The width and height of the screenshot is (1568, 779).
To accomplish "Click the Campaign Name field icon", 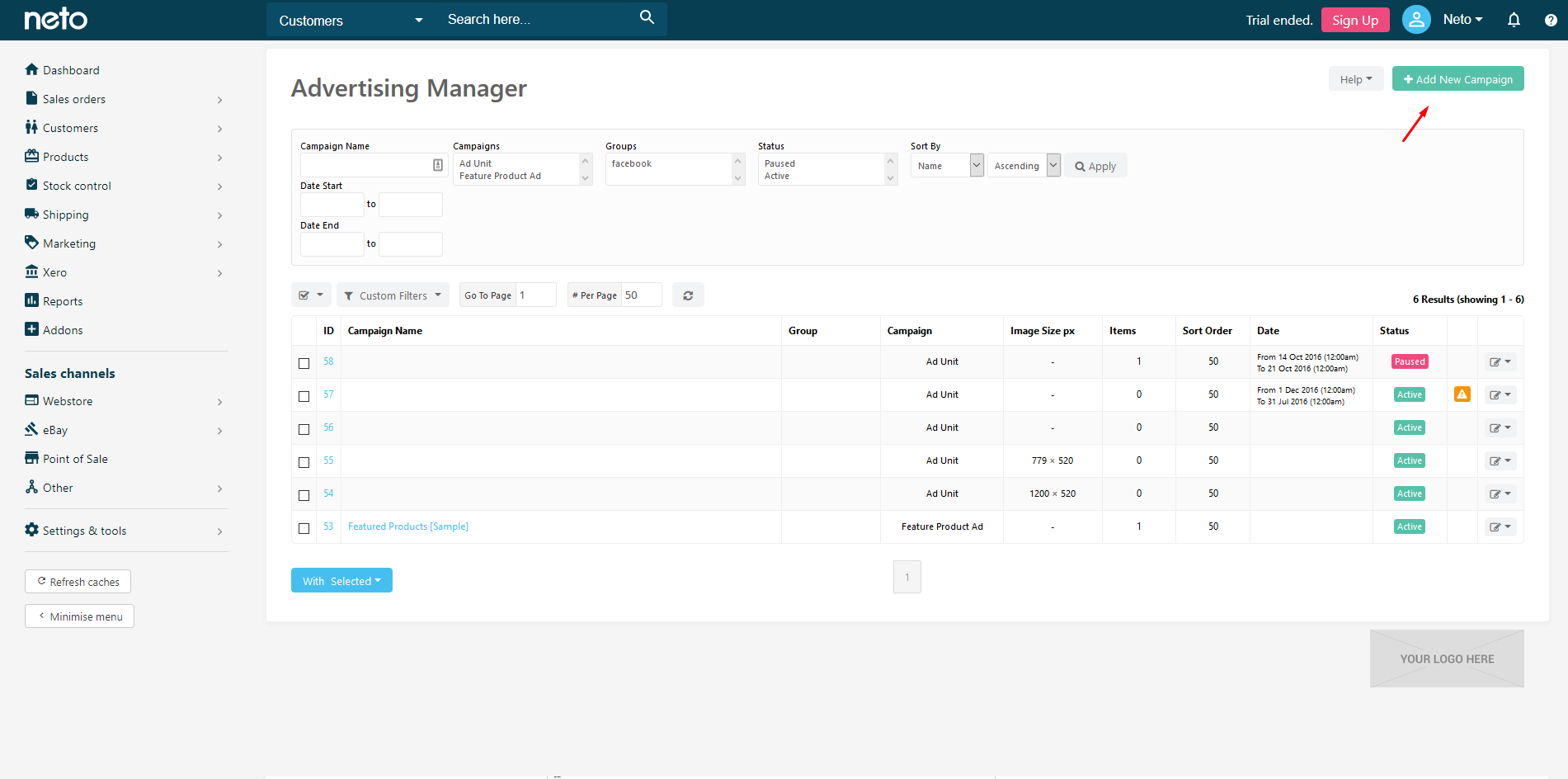I will tap(438, 165).
